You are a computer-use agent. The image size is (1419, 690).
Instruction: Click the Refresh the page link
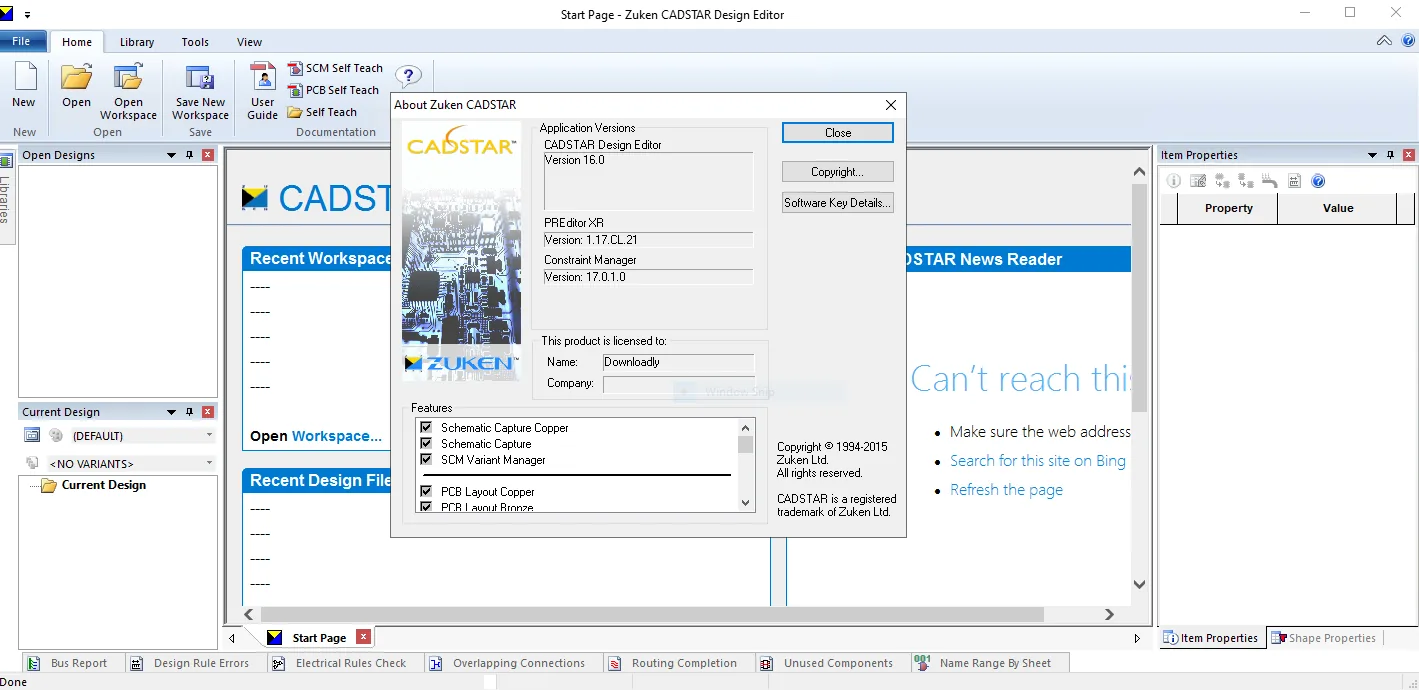tap(1006, 489)
